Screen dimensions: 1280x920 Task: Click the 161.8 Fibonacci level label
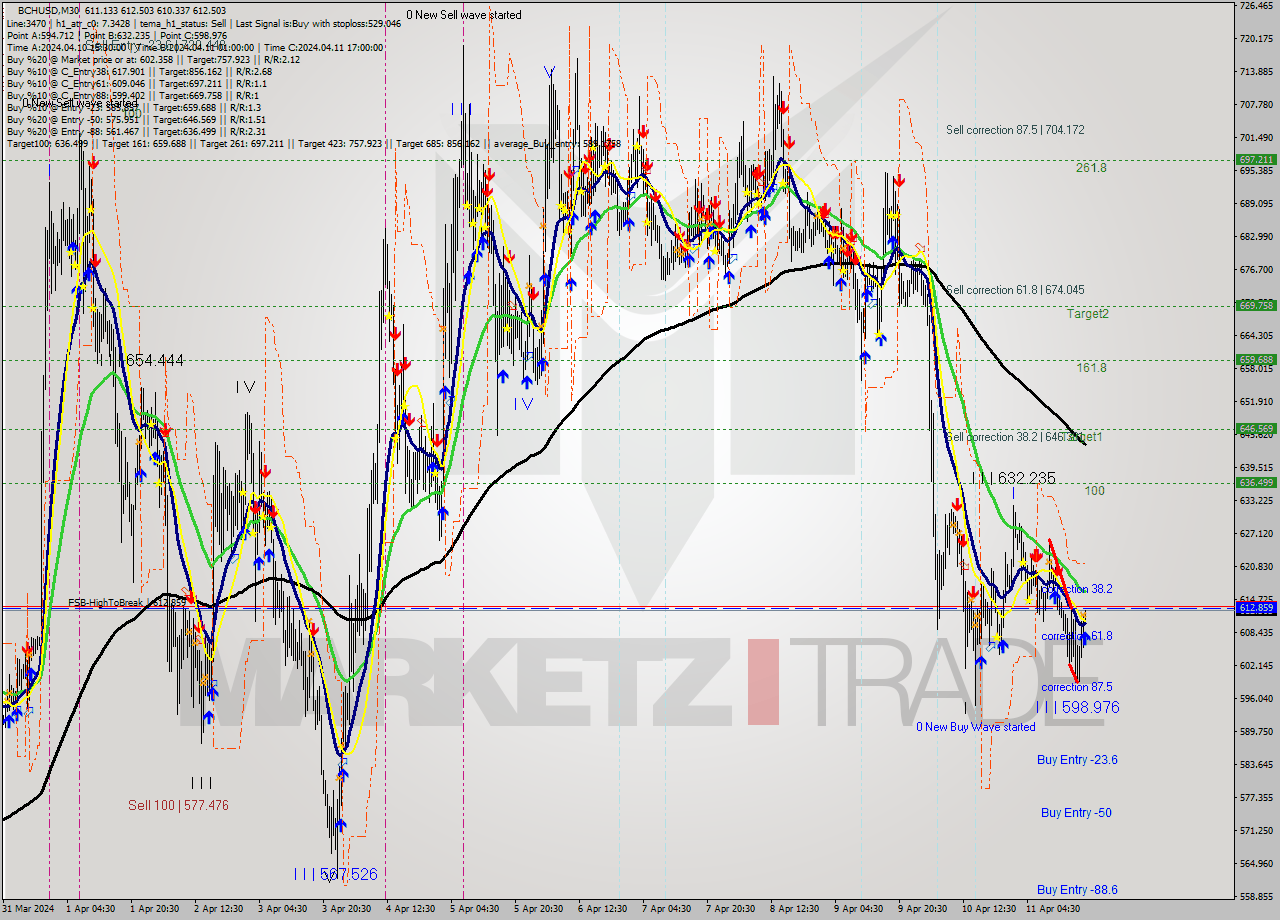pos(1091,368)
